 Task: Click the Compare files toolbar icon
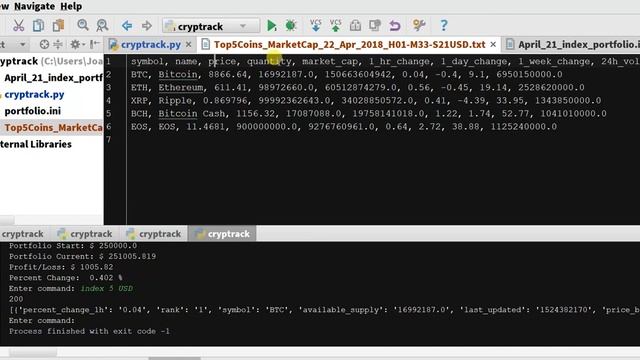[375, 26]
